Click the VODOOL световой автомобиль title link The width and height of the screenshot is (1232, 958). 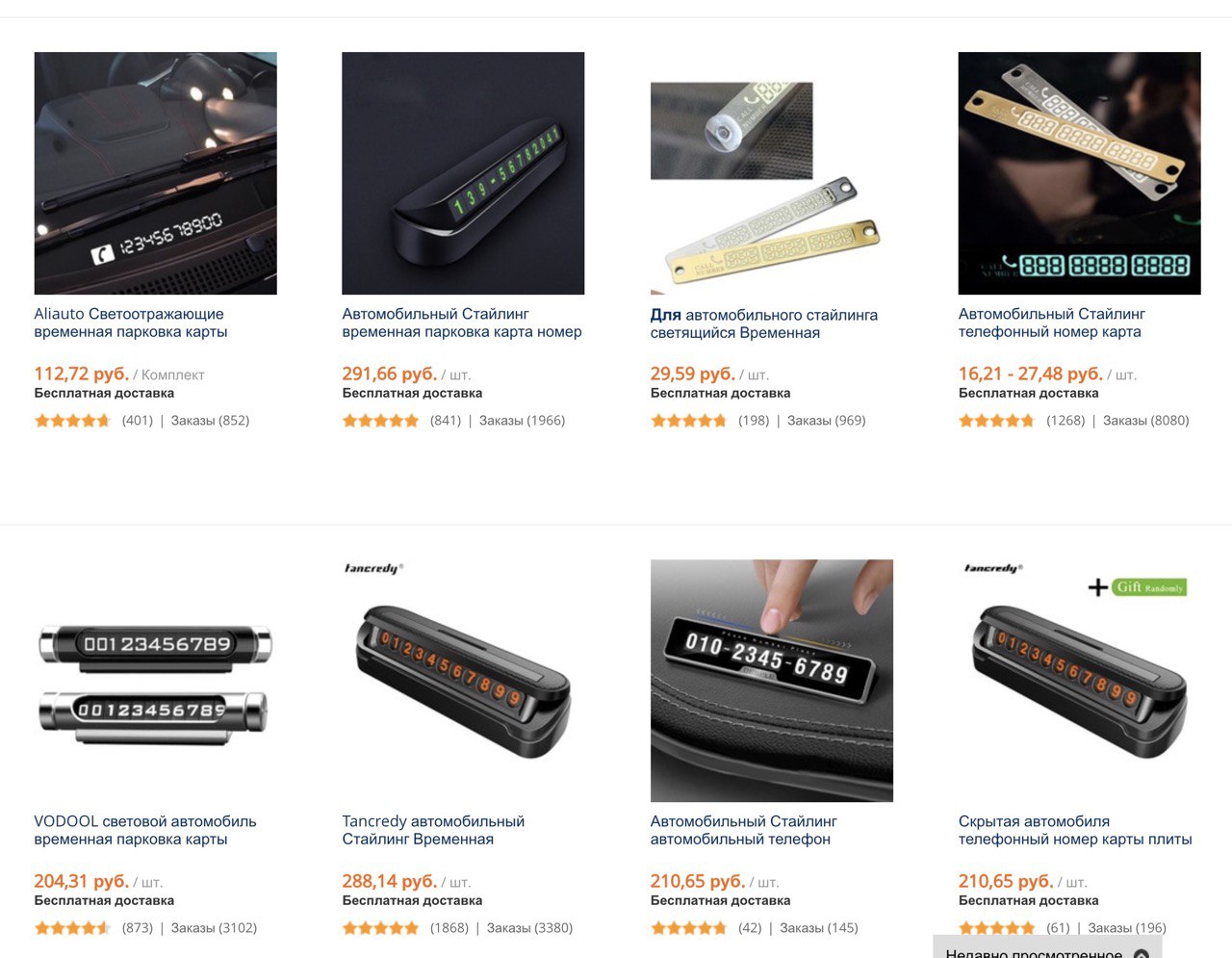[145, 830]
